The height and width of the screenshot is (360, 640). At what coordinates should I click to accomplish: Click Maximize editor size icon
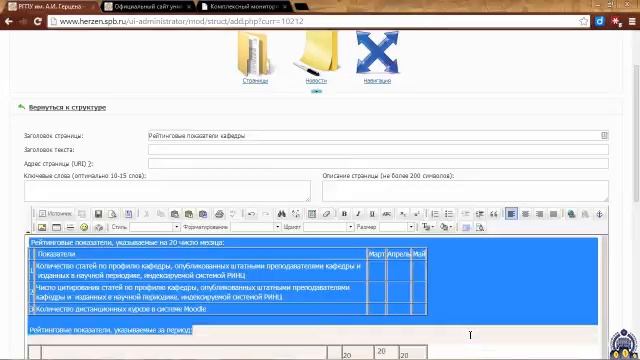(466, 227)
